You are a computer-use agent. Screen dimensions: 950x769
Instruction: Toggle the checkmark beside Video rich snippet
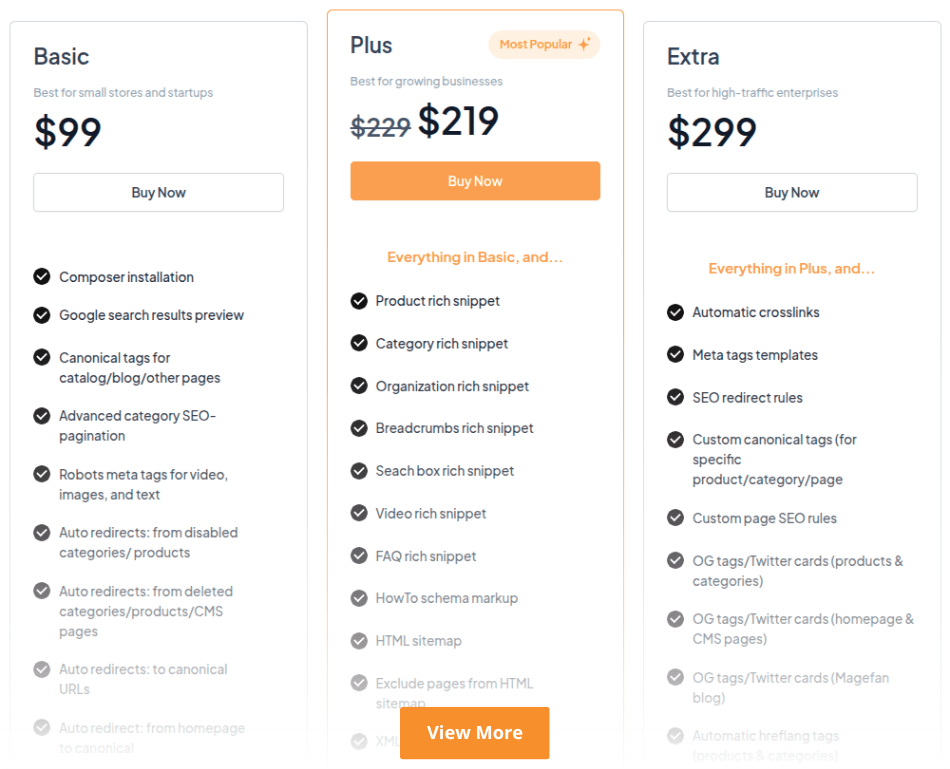point(359,513)
